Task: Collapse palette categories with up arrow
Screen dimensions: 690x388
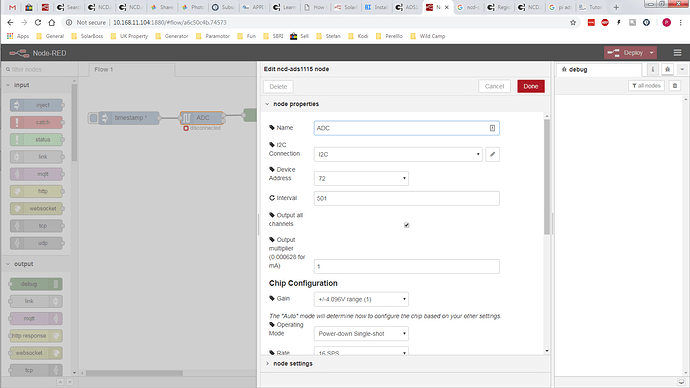Action: (60, 382)
